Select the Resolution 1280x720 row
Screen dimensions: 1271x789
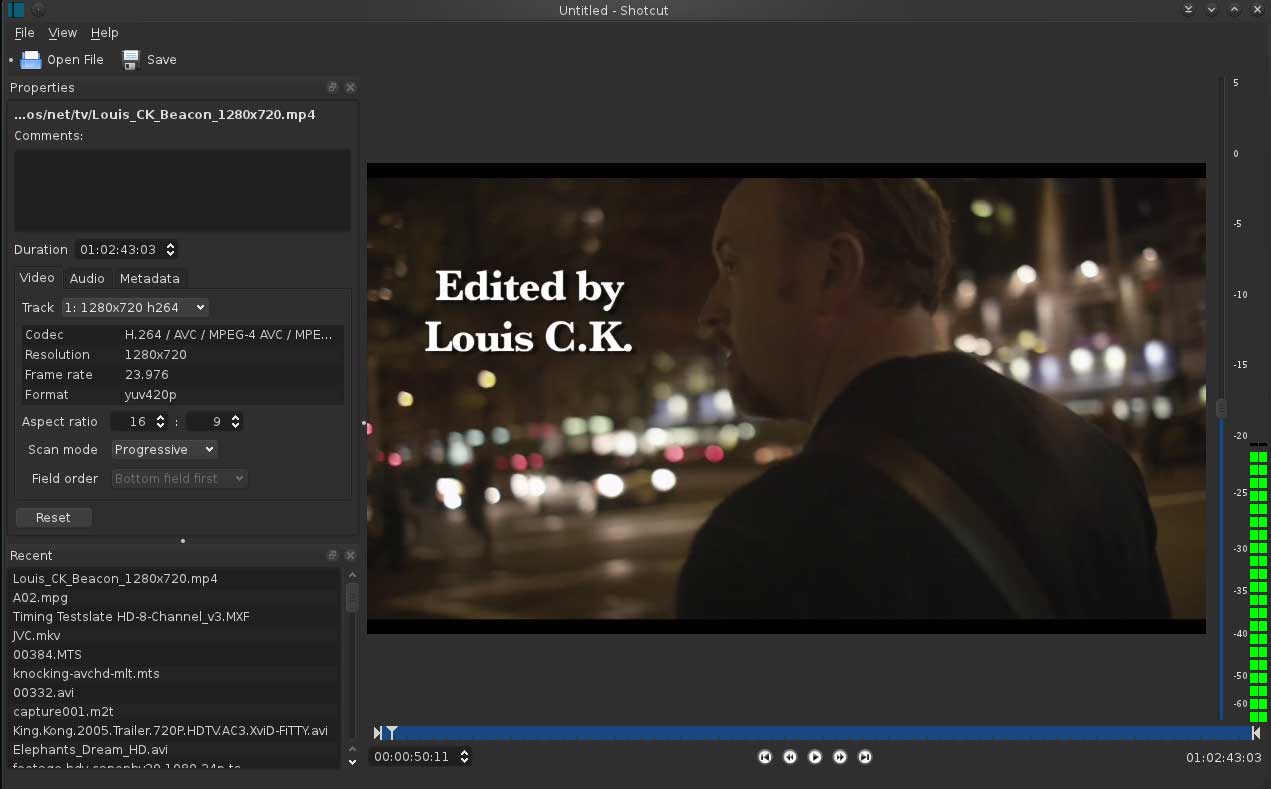click(182, 355)
